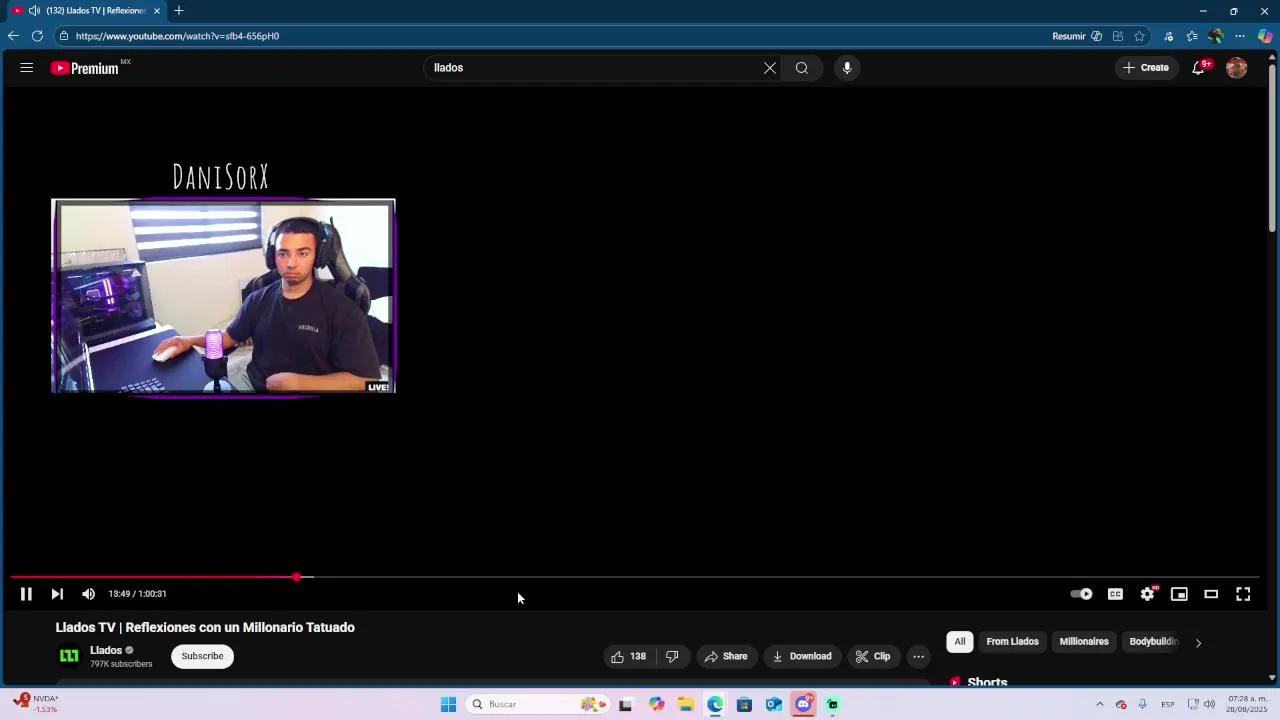Like the video with 138 likes

click(628, 657)
